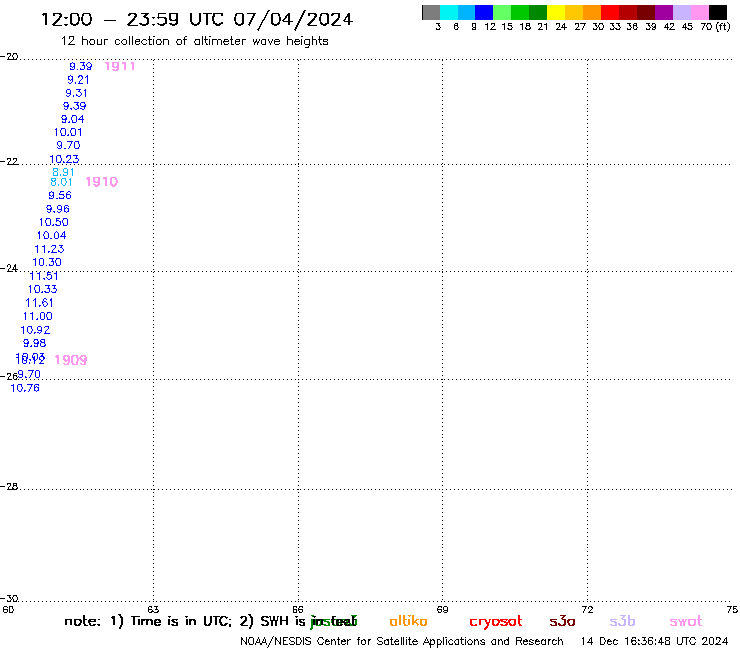The width and height of the screenshot is (740, 650).
Task: Click the gray swatch in the color scale
Action: [x=431, y=12]
